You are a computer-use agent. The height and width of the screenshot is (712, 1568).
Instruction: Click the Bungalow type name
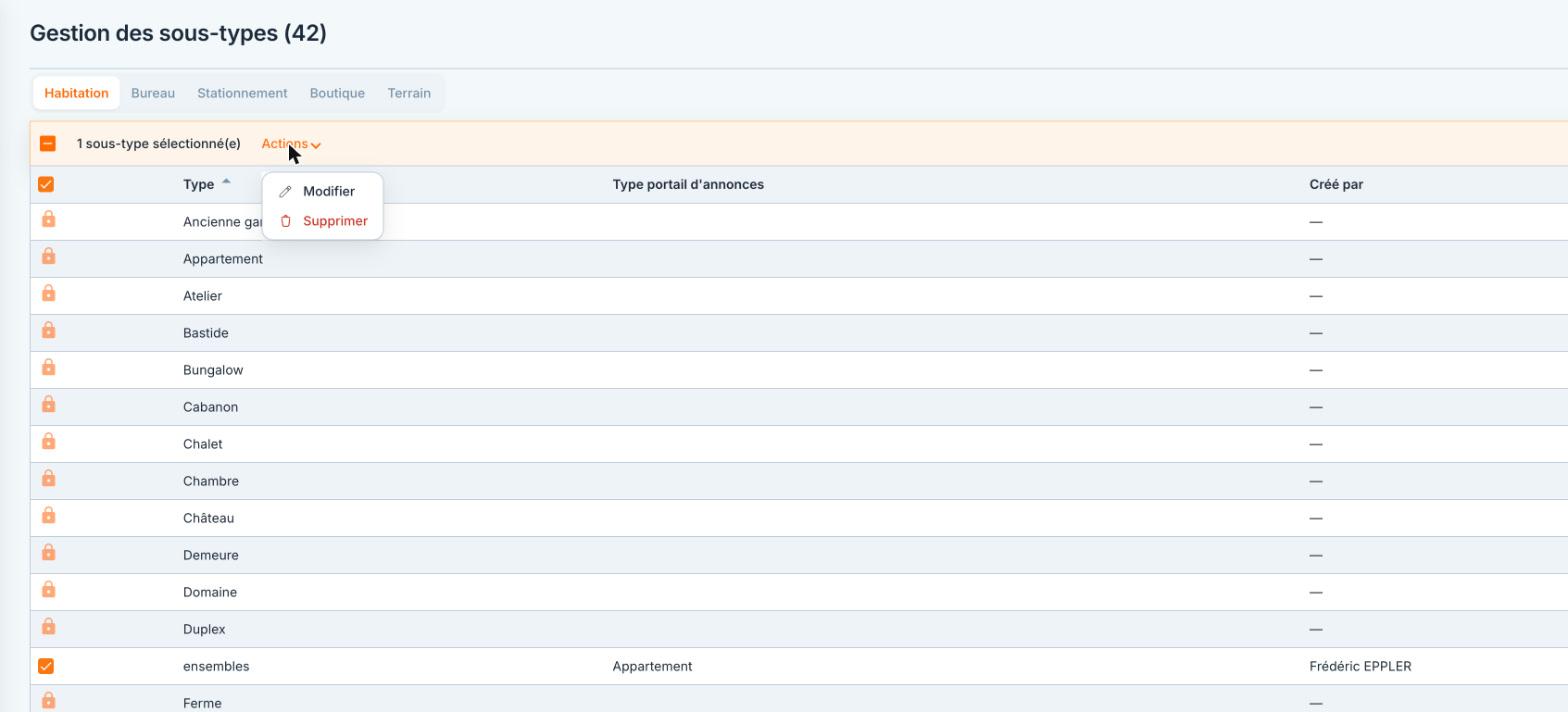213,370
